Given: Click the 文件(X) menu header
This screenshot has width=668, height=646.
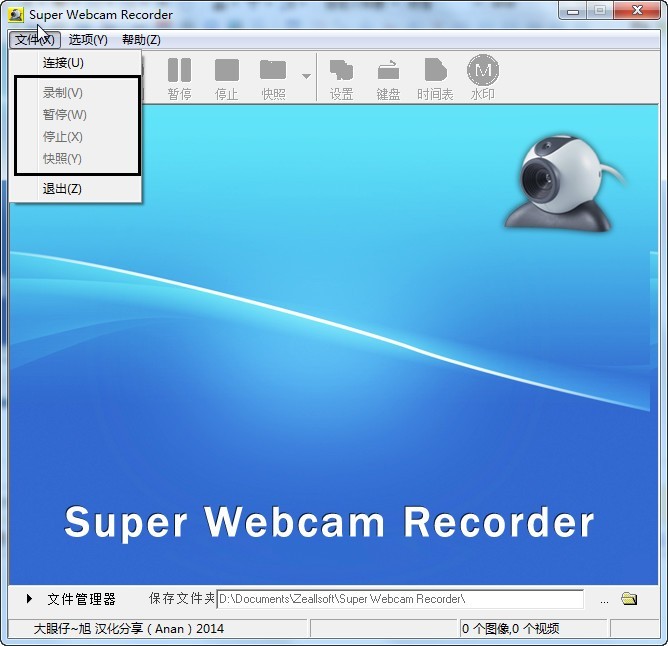Looking at the screenshot, I should pyautogui.click(x=35, y=40).
